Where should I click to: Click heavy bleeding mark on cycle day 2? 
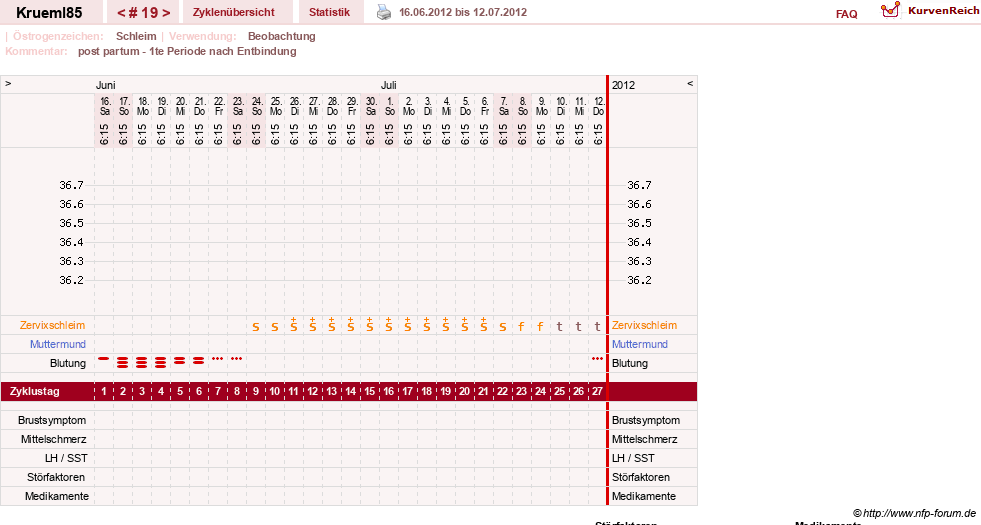pyautogui.click(x=123, y=362)
